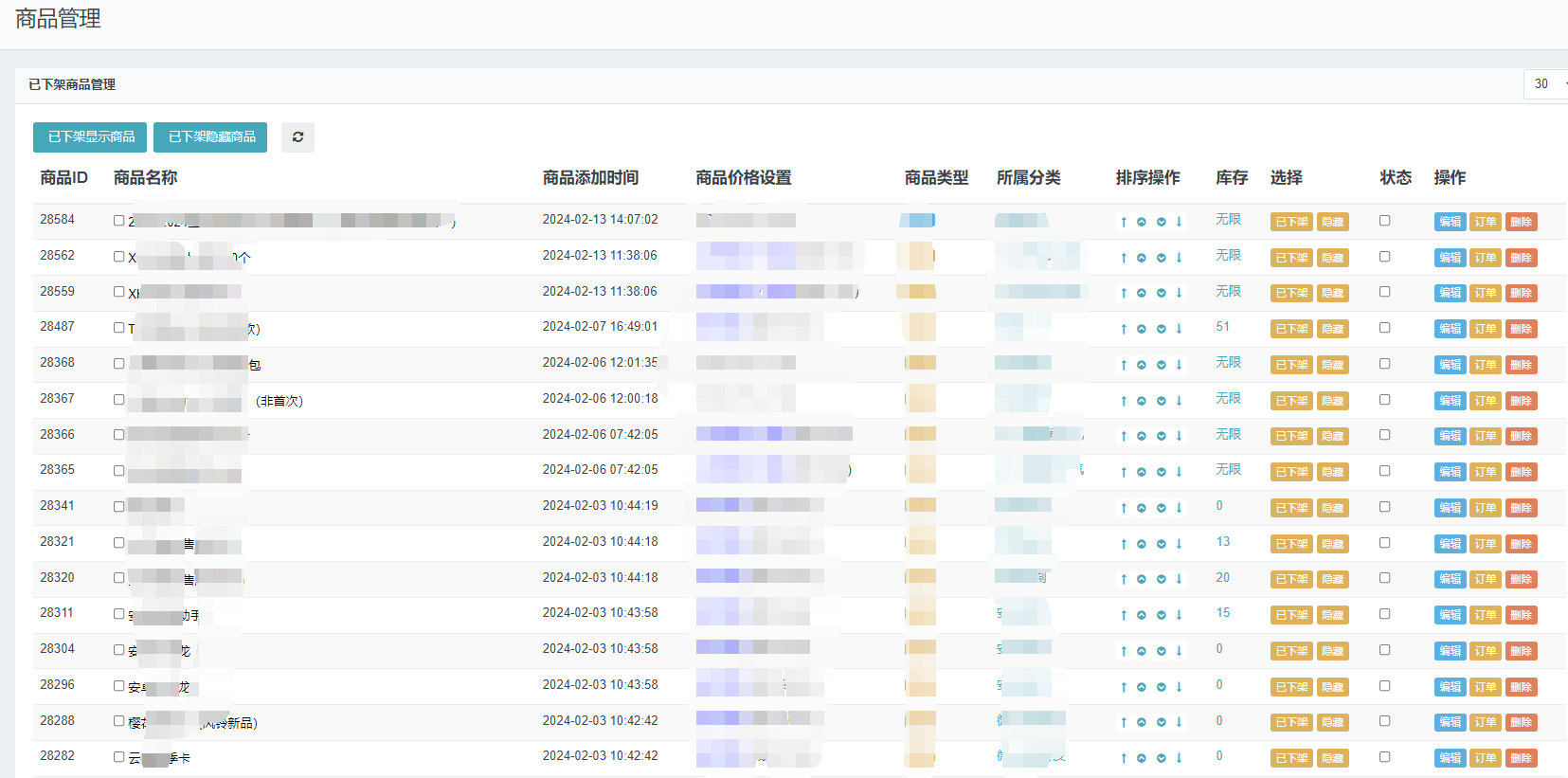Screen dimensions: 1568x778
Task: Open the page size dropdown showing 30
Action: pyautogui.click(x=1546, y=84)
